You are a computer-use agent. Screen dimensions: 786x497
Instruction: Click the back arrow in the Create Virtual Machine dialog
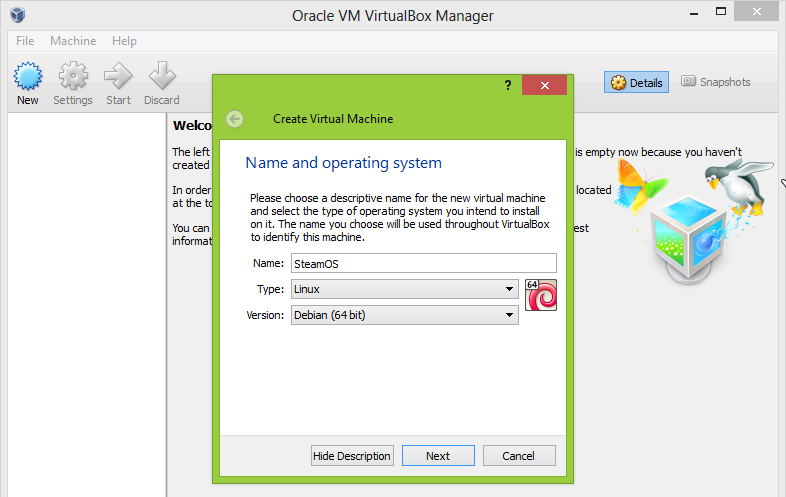[x=235, y=119]
